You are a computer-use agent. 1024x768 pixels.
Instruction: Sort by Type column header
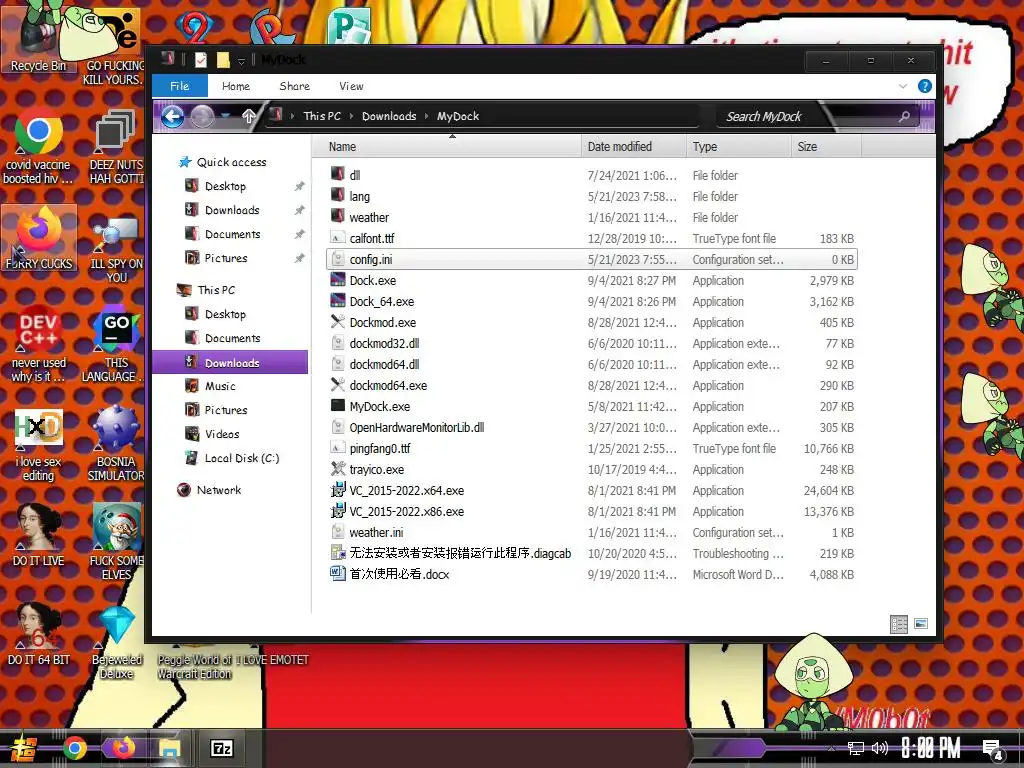[x=738, y=147]
